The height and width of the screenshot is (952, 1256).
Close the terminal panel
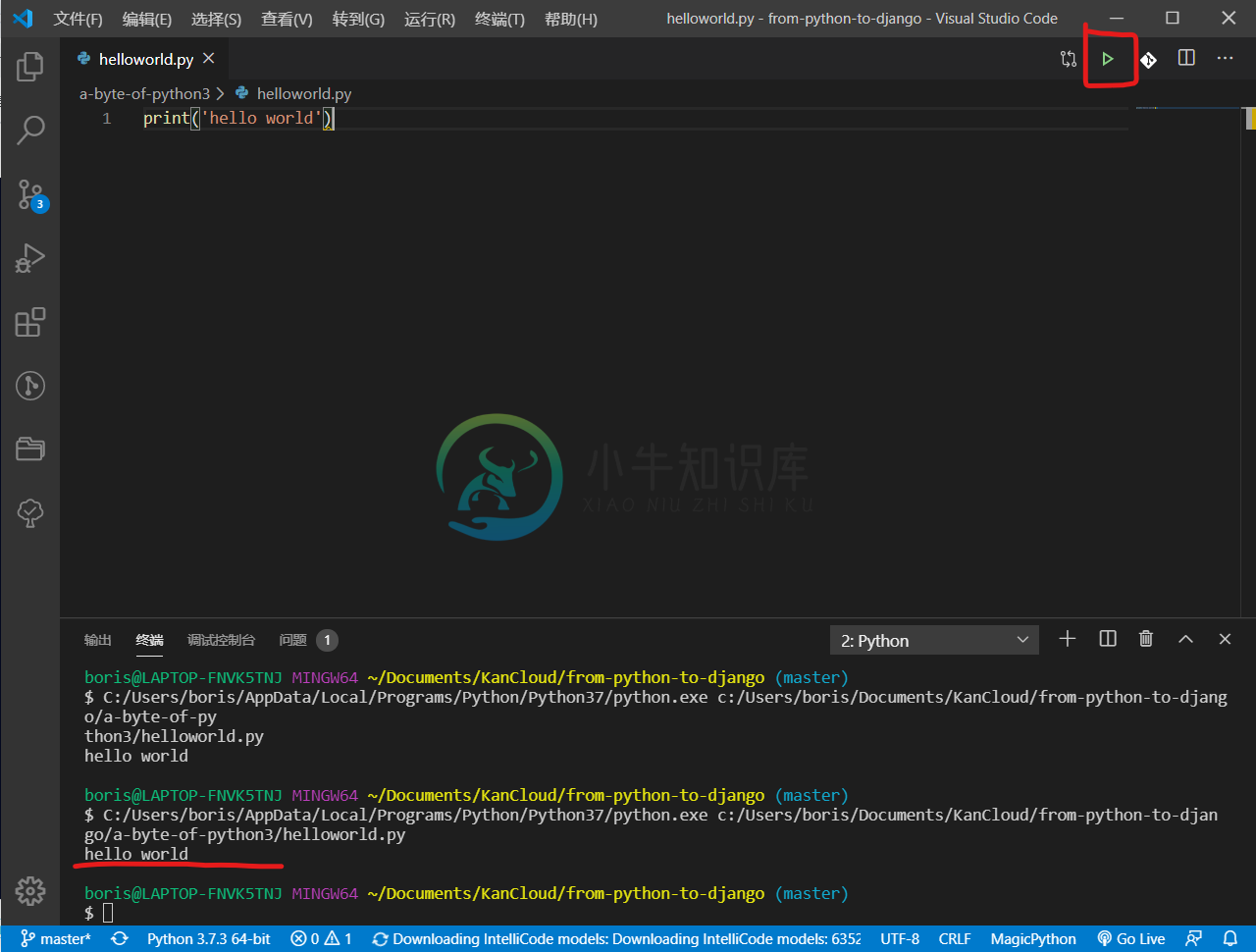click(x=1225, y=639)
